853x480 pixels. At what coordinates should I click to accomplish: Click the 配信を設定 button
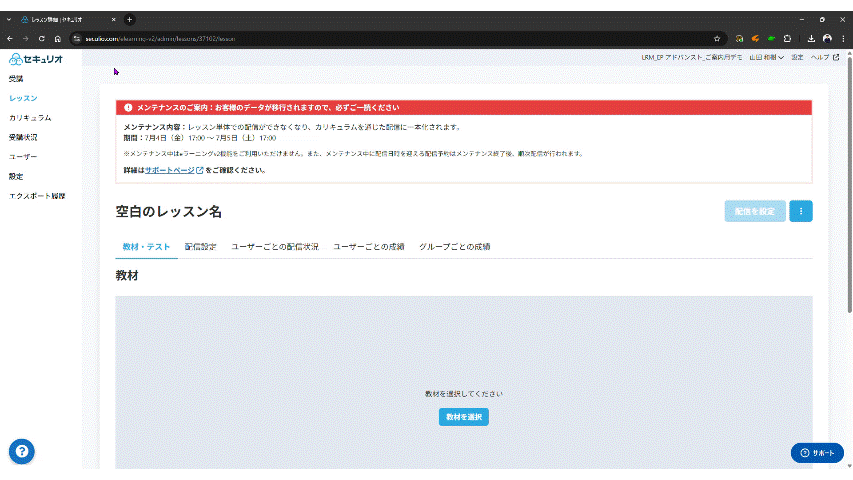pos(755,211)
